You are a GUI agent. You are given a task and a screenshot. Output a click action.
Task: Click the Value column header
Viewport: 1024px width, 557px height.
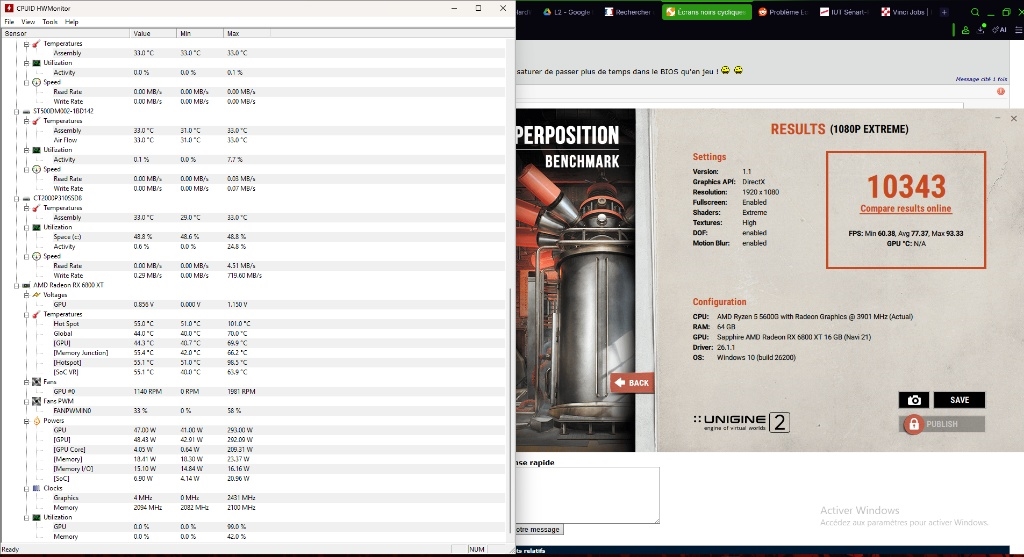(x=153, y=33)
